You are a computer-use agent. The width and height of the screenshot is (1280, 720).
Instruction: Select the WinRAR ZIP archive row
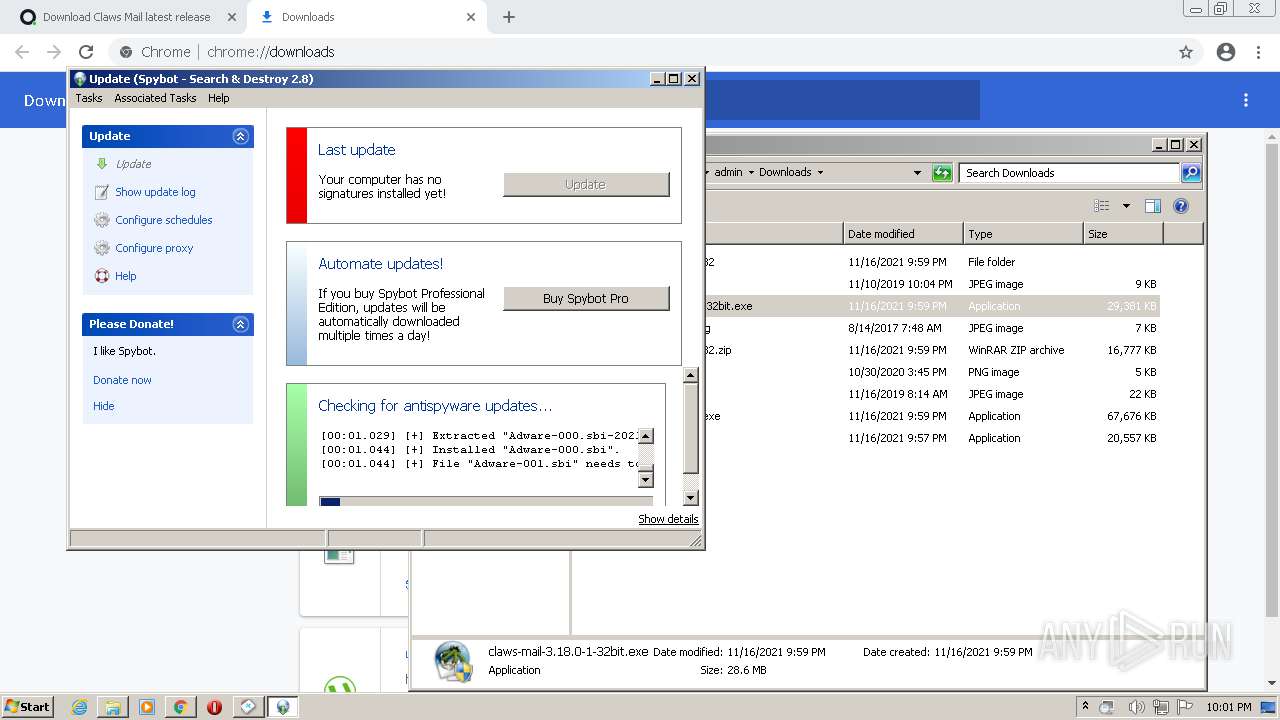point(932,350)
